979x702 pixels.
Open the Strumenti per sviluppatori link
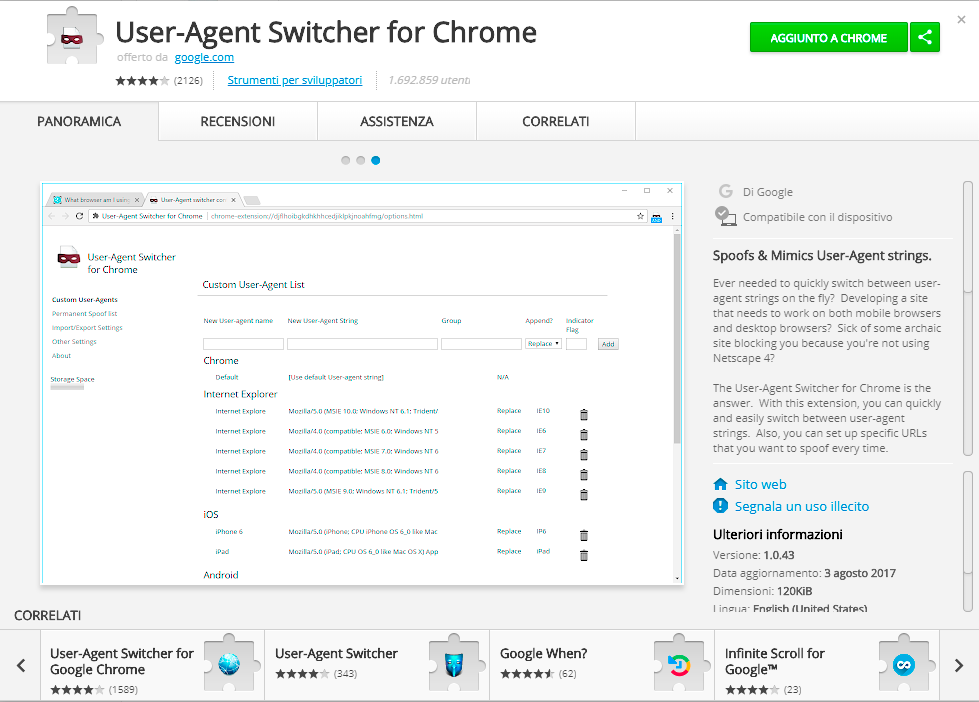294,80
